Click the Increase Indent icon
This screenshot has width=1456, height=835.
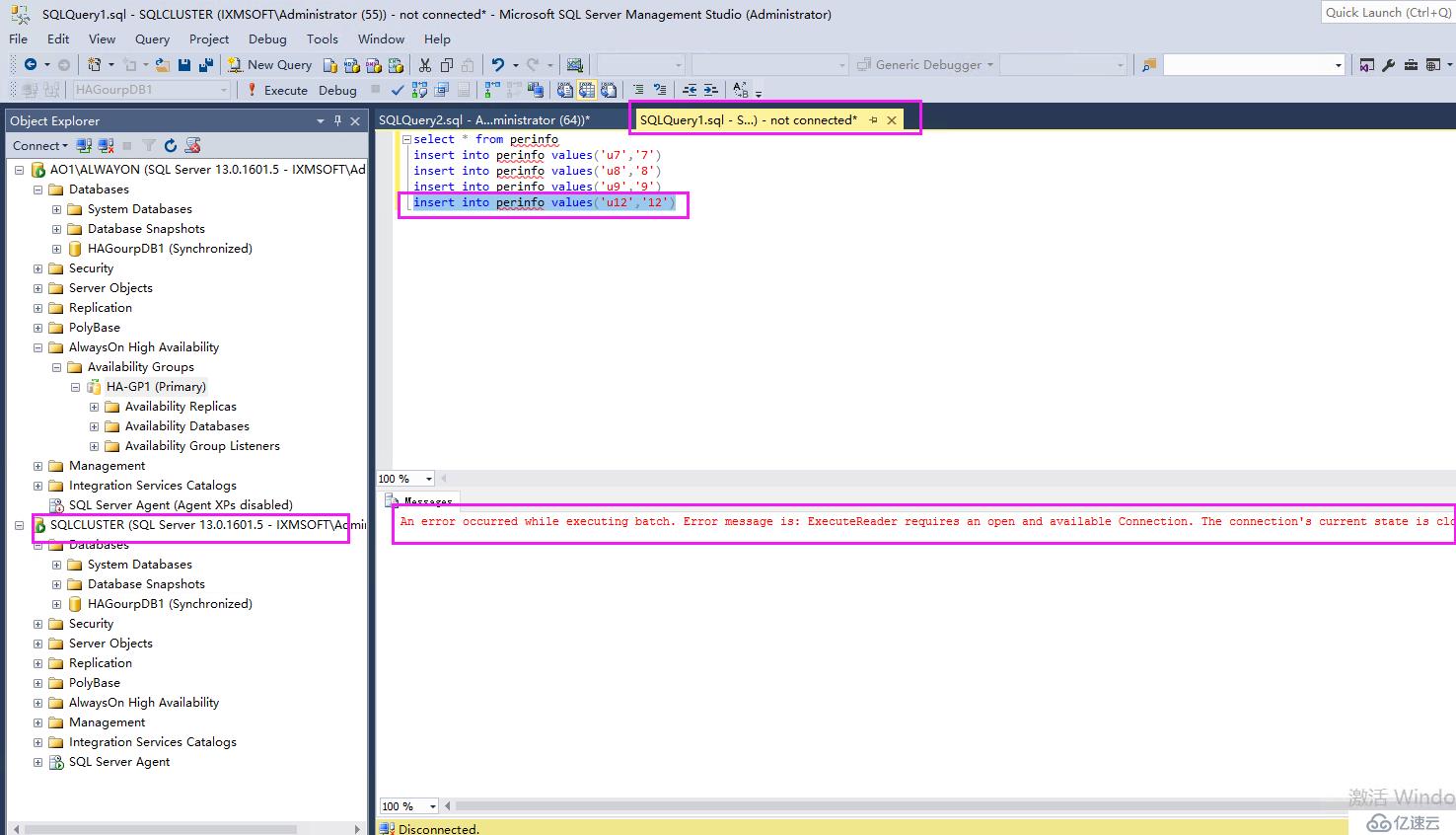tap(711, 90)
